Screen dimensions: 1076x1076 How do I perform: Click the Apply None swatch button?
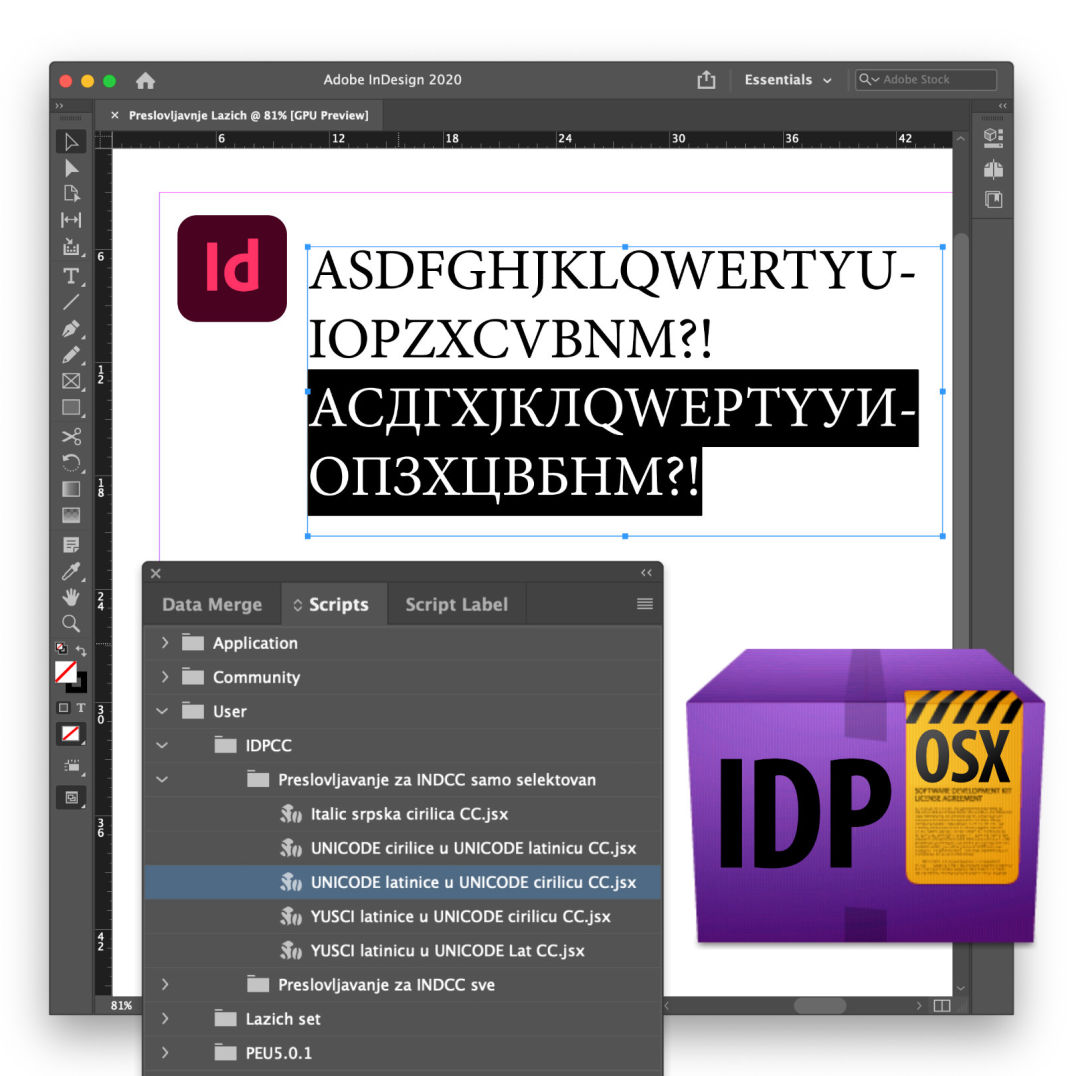[71, 734]
